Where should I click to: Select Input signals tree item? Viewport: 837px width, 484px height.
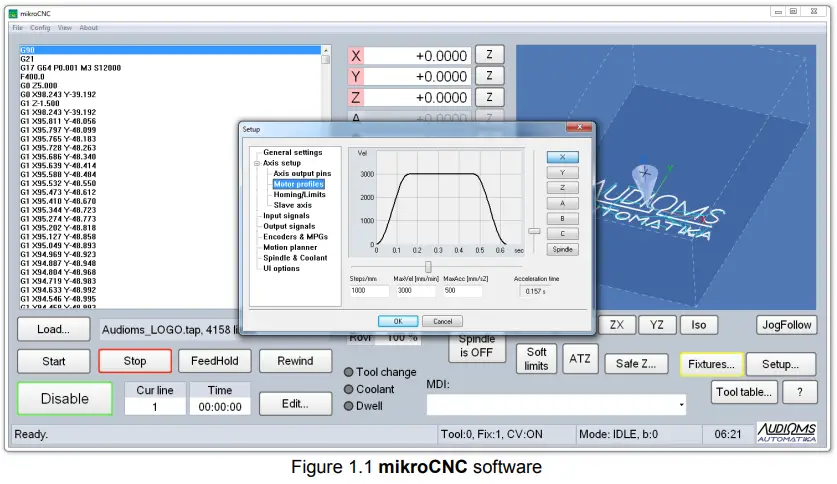click(286, 216)
